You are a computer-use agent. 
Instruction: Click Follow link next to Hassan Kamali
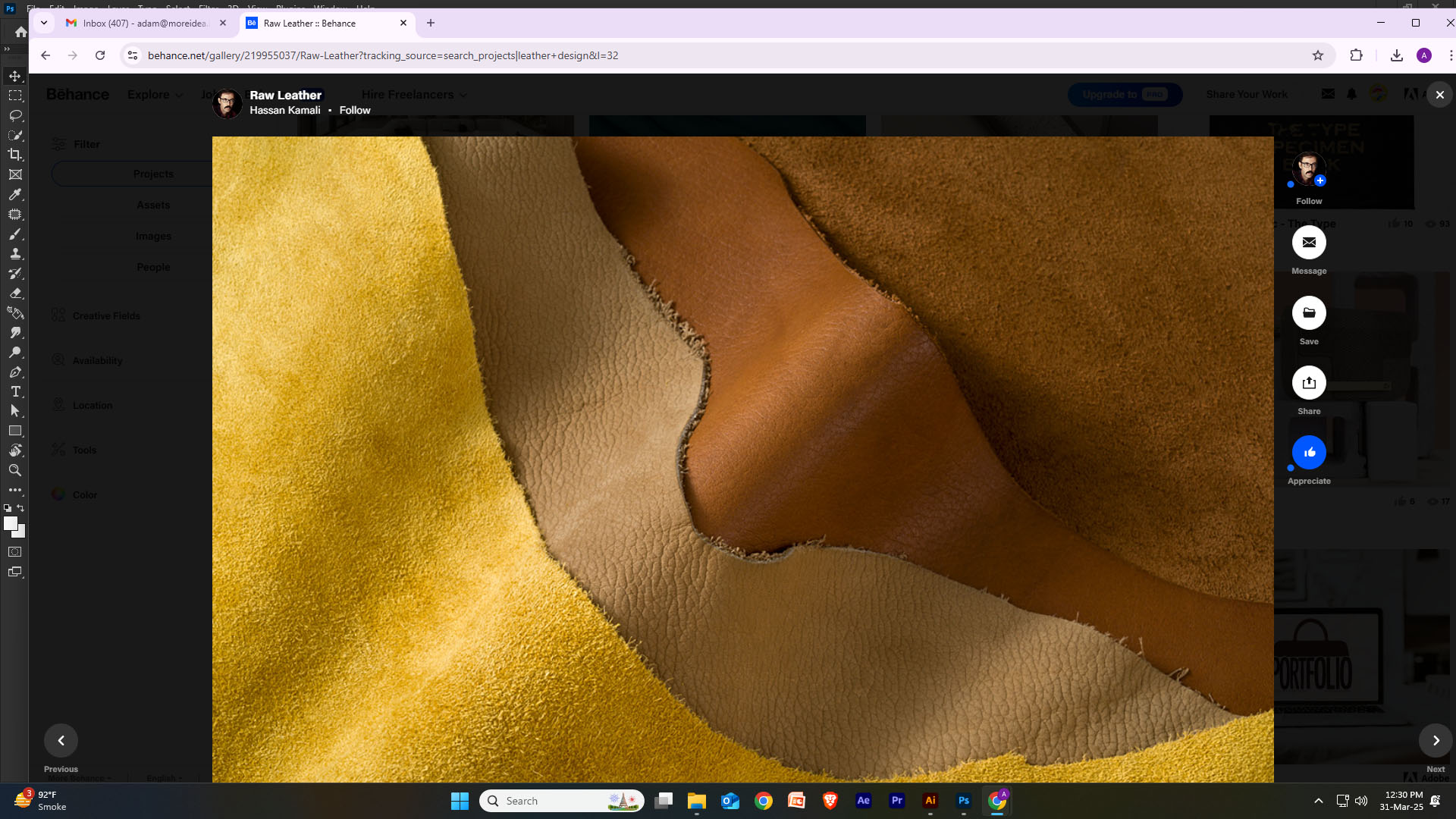tap(355, 110)
